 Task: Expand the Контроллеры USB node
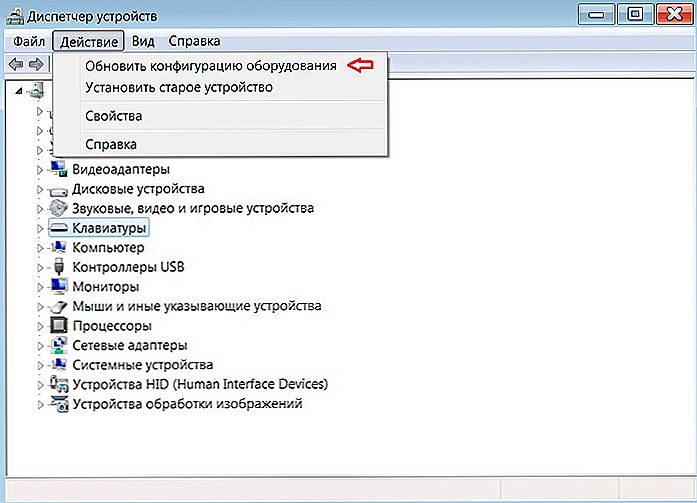click(x=40, y=267)
